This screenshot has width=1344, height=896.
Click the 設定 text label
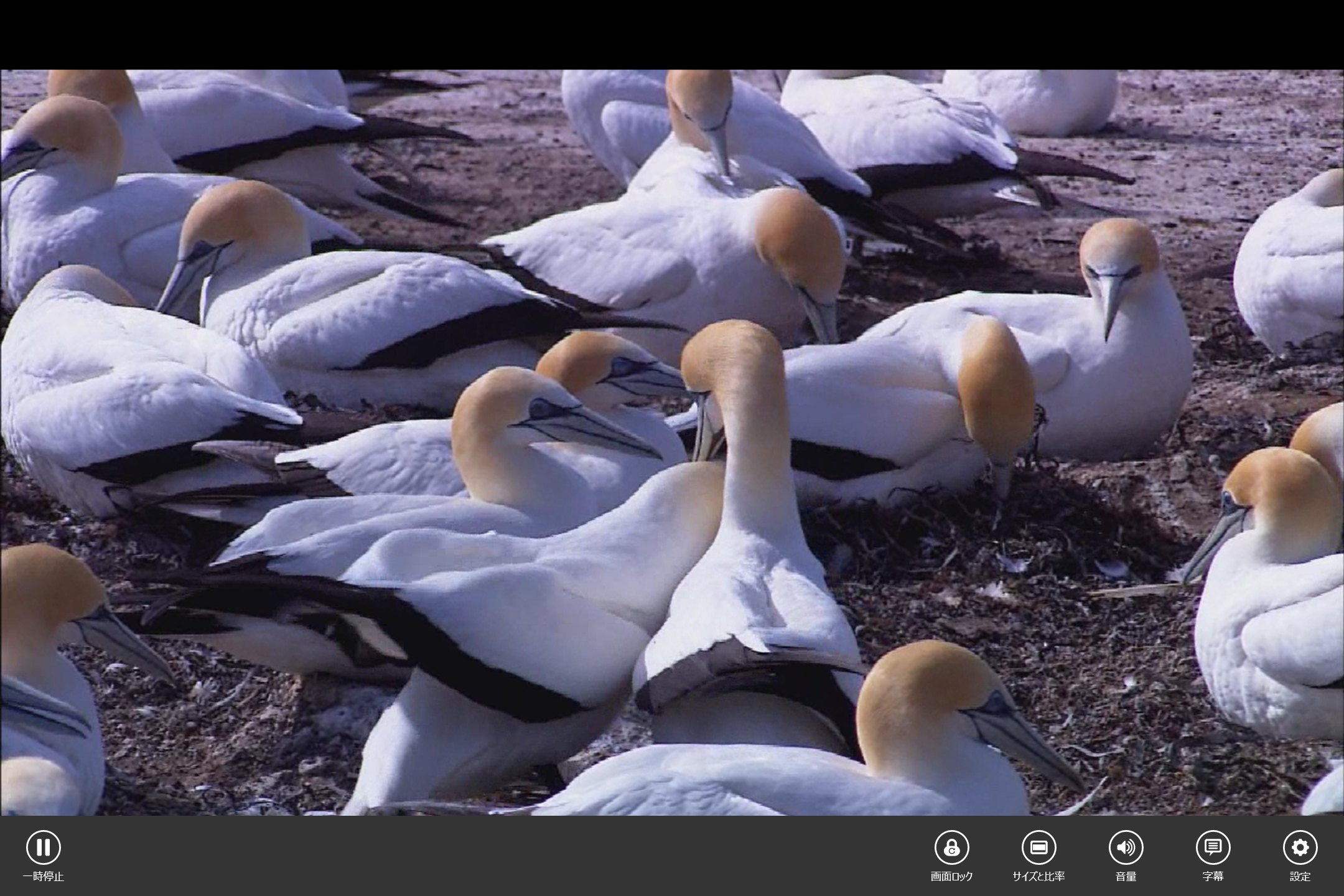click(1300, 877)
